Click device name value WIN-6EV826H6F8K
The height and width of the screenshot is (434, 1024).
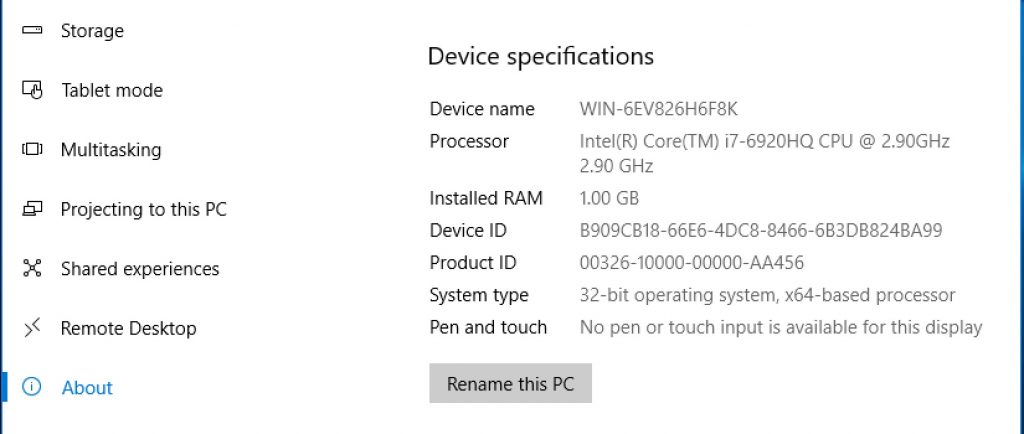tap(659, 108)
